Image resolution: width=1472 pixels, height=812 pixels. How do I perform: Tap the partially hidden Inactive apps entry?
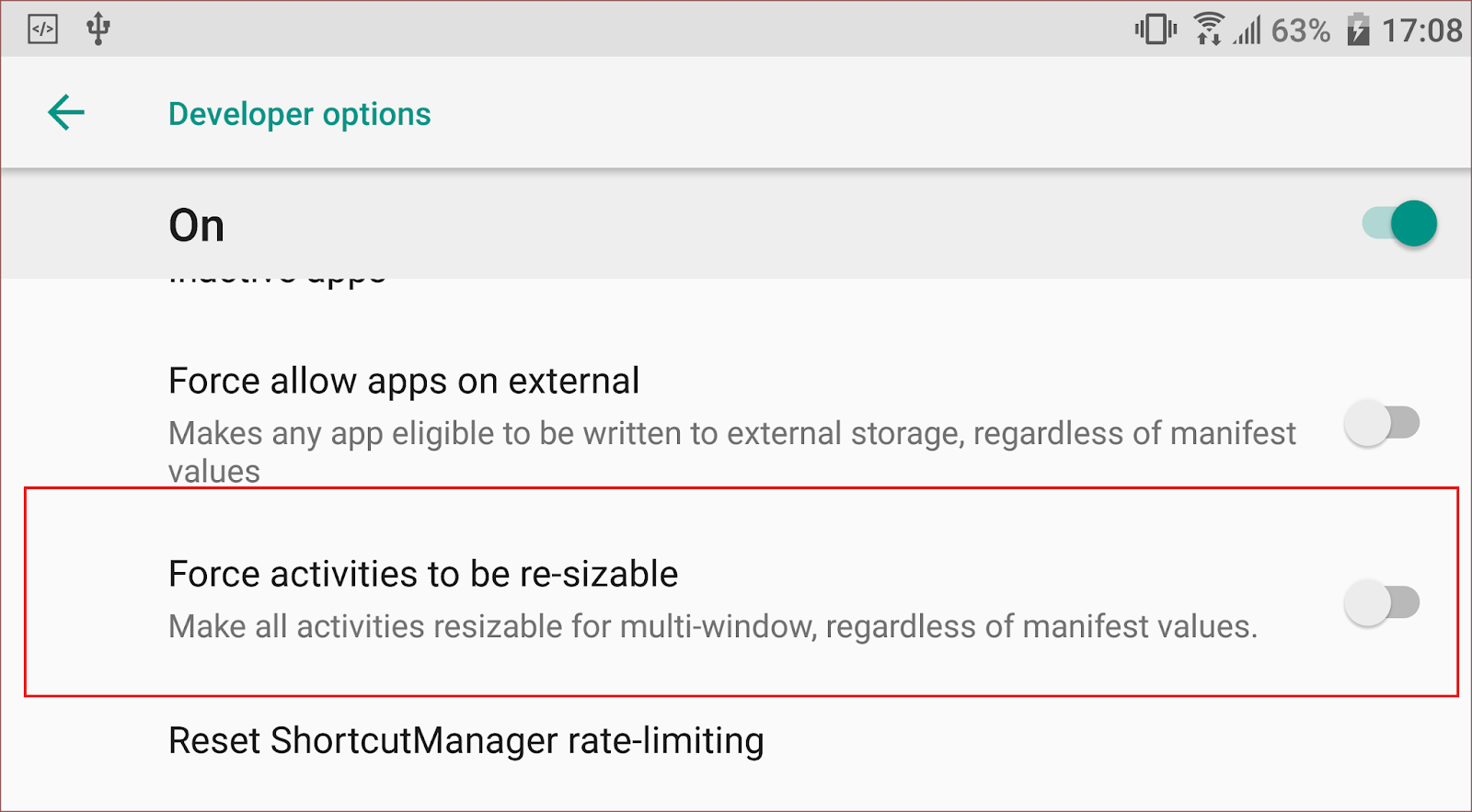pyautogui.click(x=277, y=280)
